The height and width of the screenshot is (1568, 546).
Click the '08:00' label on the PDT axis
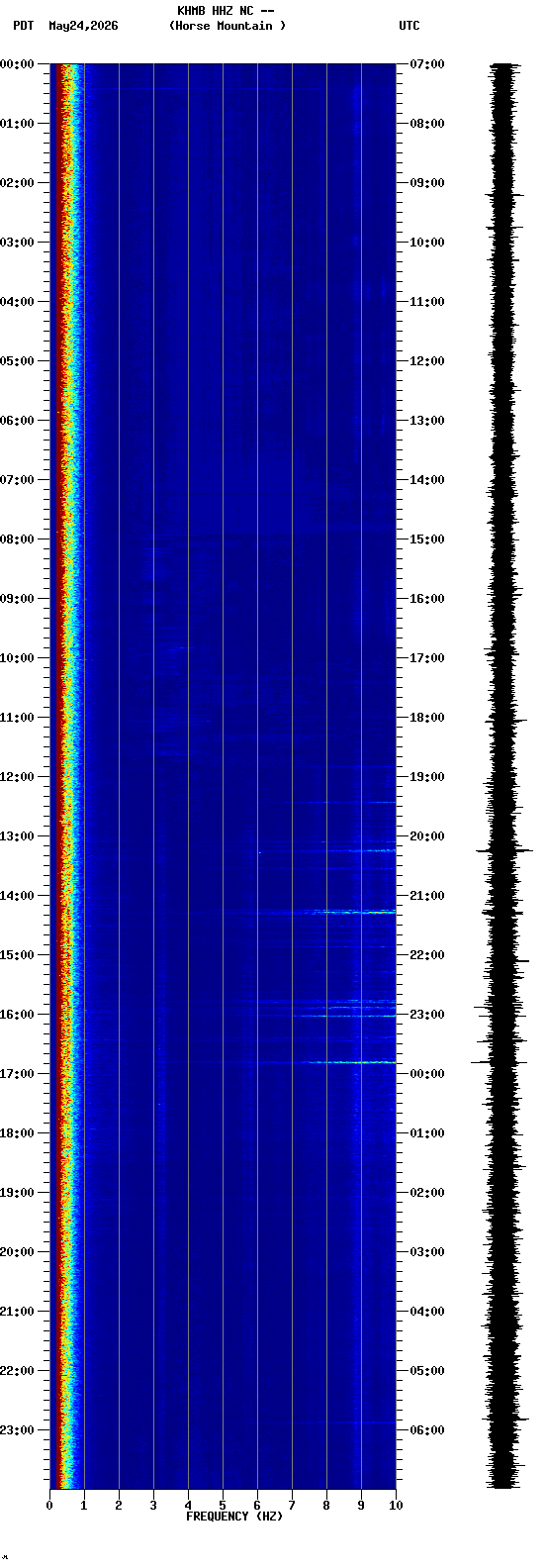17,539
